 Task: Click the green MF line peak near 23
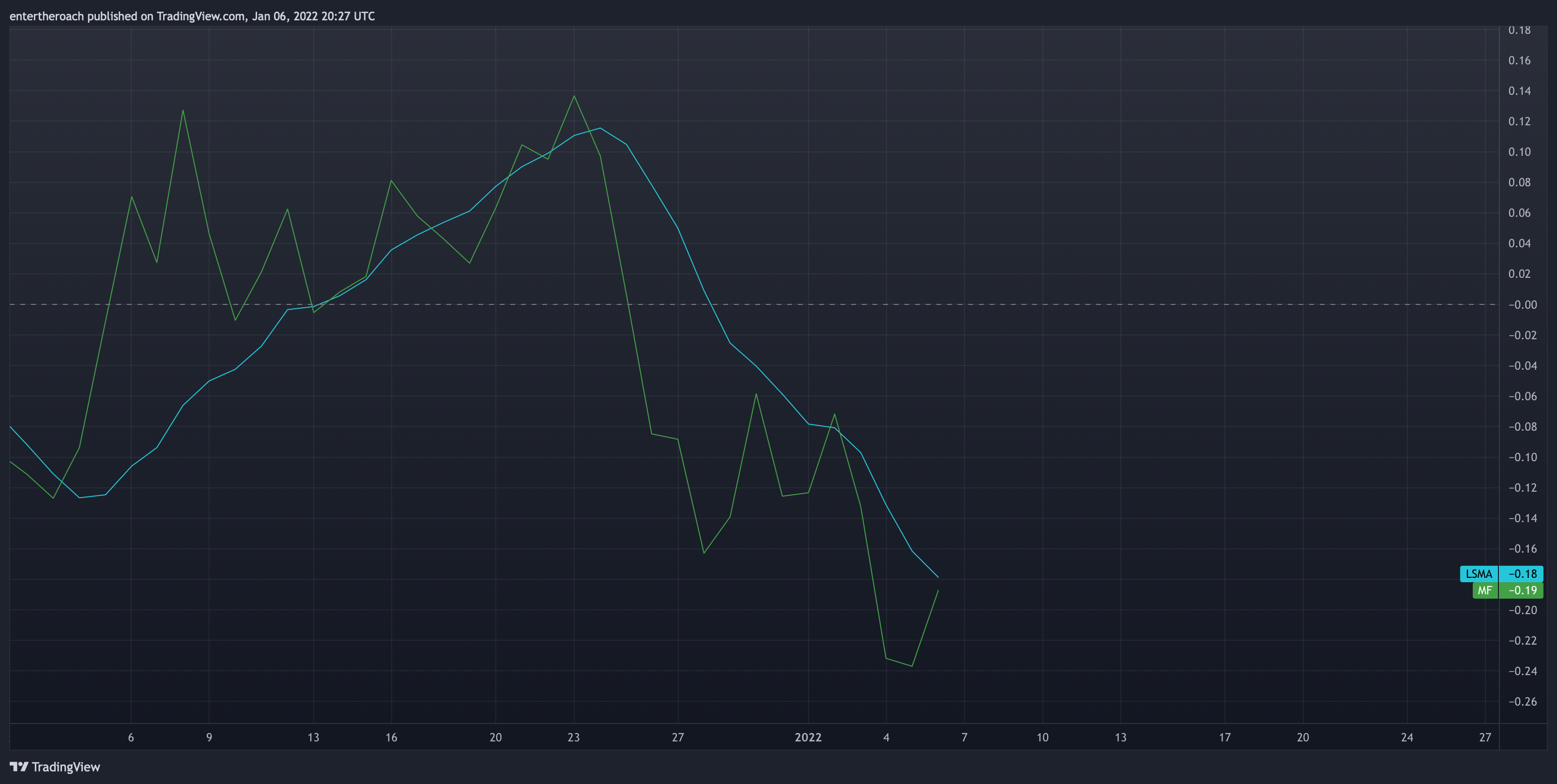tap(574, 96)
